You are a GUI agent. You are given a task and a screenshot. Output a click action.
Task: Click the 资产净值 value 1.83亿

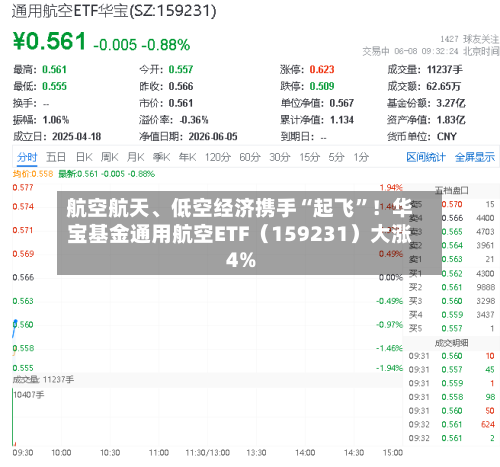(451, 120)
